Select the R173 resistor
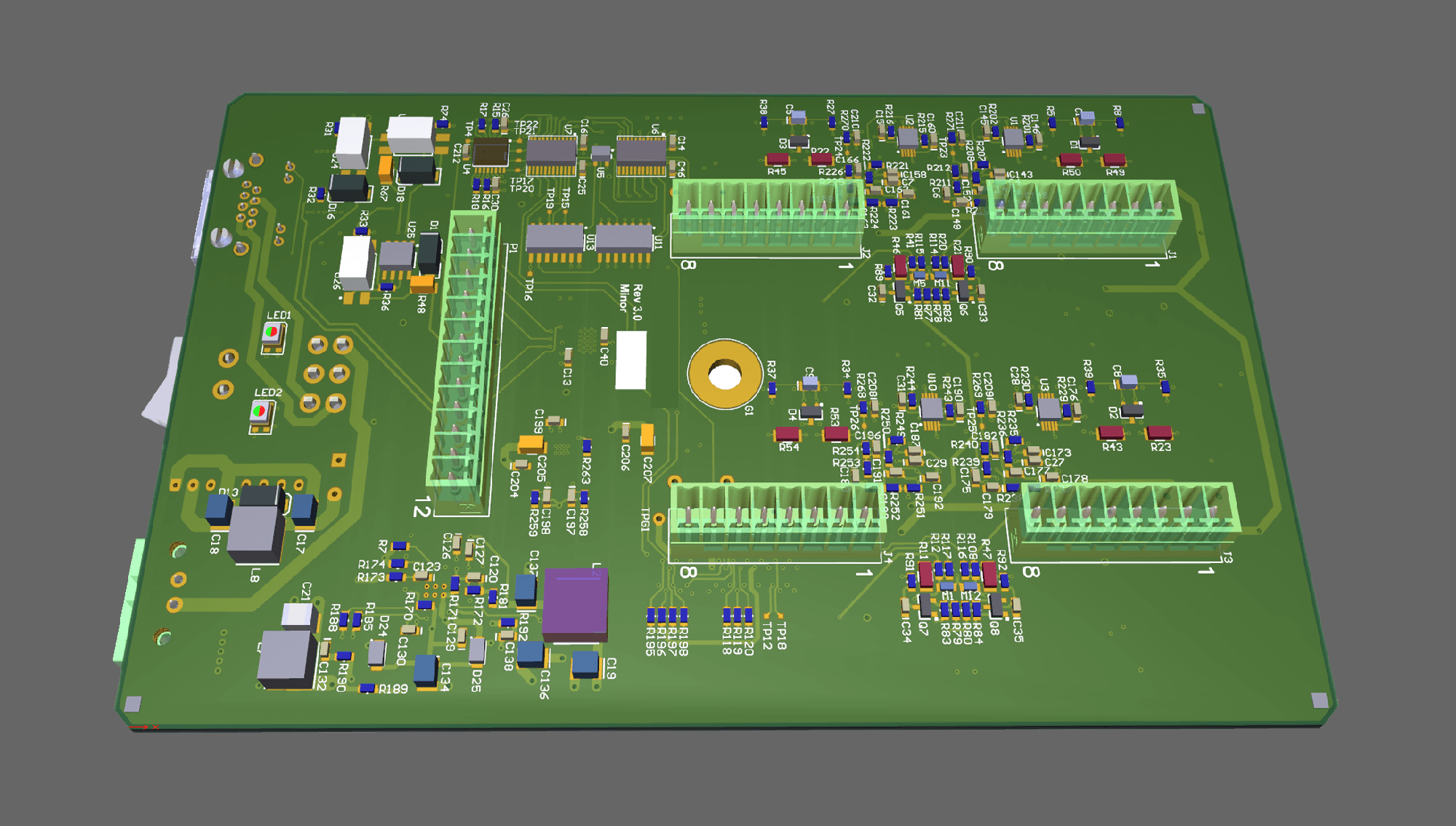The image size is (1456, 826). [395, 577]
